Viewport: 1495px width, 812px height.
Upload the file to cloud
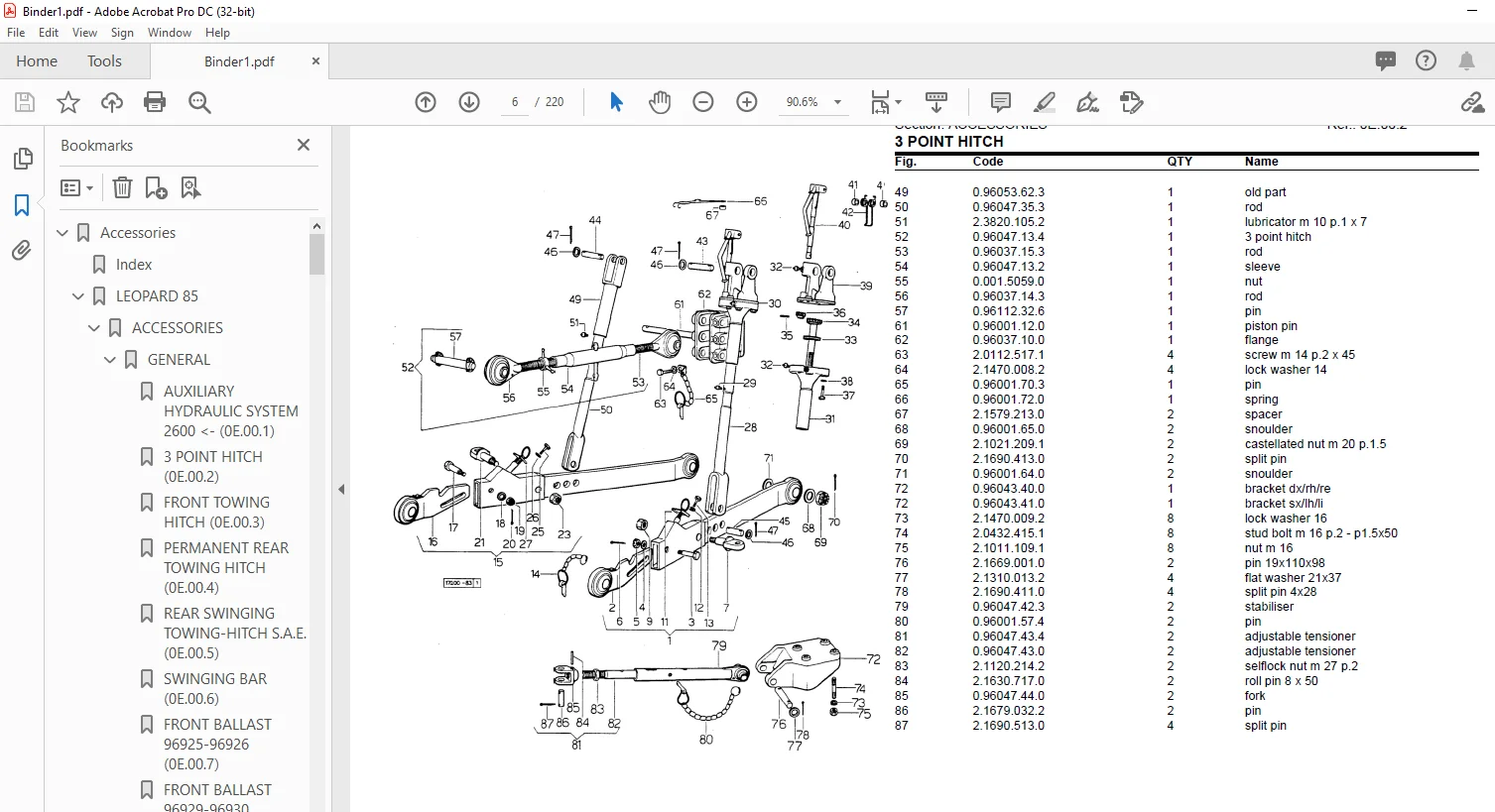[x=112, y=102]
